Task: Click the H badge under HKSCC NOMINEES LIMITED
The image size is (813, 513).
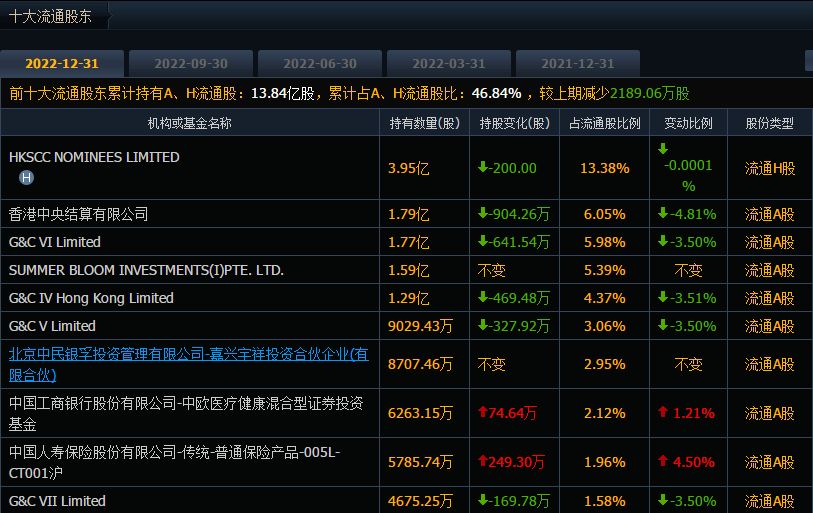Action: coord(26,178)
